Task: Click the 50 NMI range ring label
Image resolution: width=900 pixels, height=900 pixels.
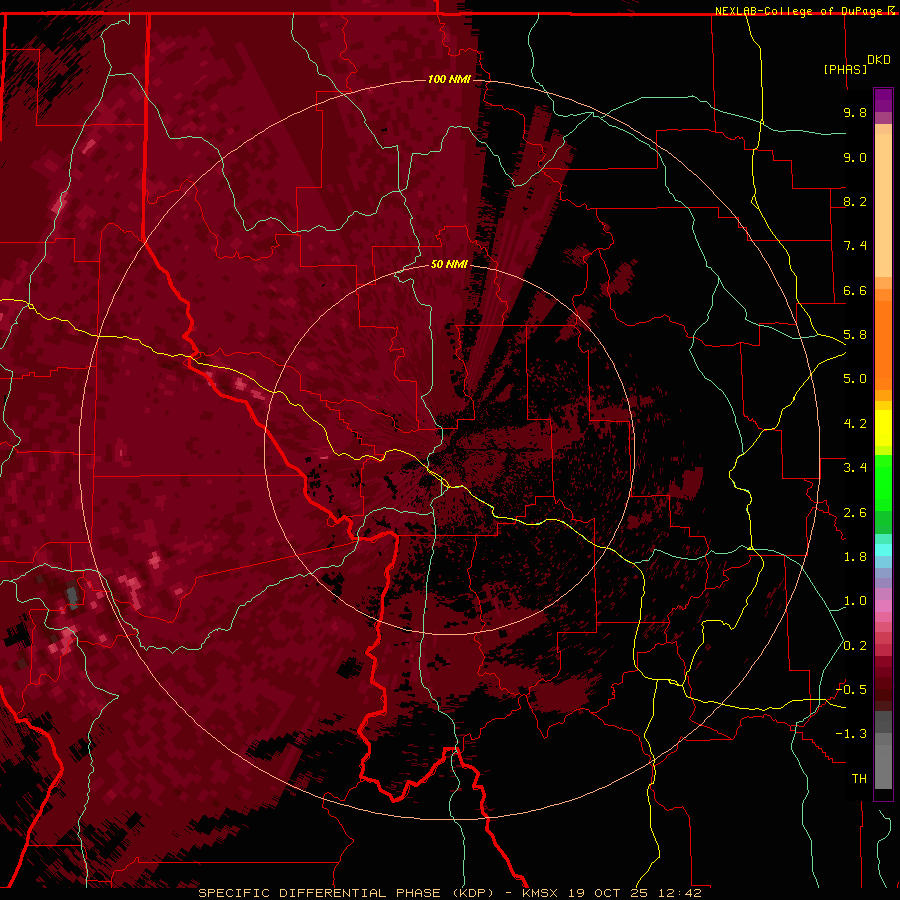Action: [449, 264]
